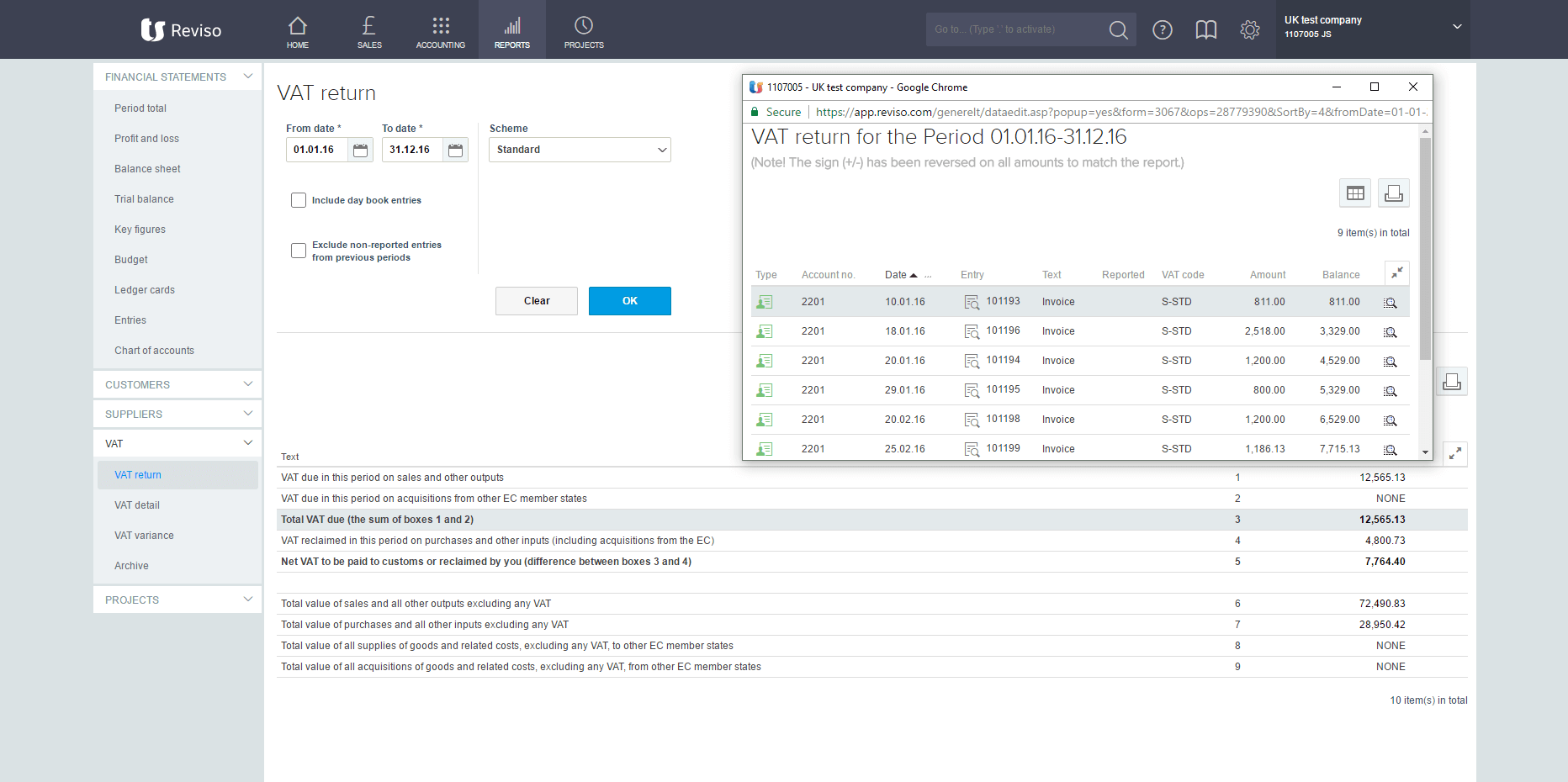Open the documentation book icon
Viewport: 1568px width, 782px height.
[x=1205, y=30]
